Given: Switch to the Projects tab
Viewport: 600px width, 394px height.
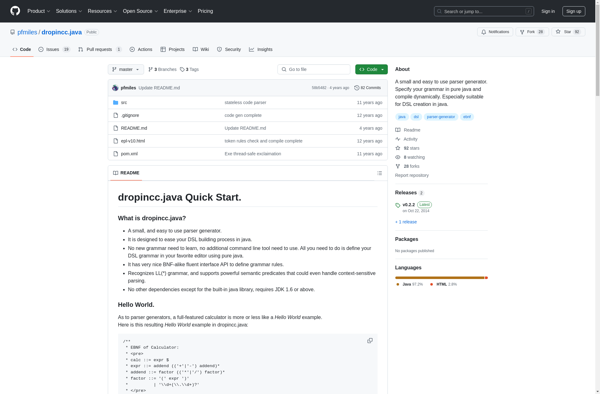Looking at the screenshot, I should click(172, 49).
